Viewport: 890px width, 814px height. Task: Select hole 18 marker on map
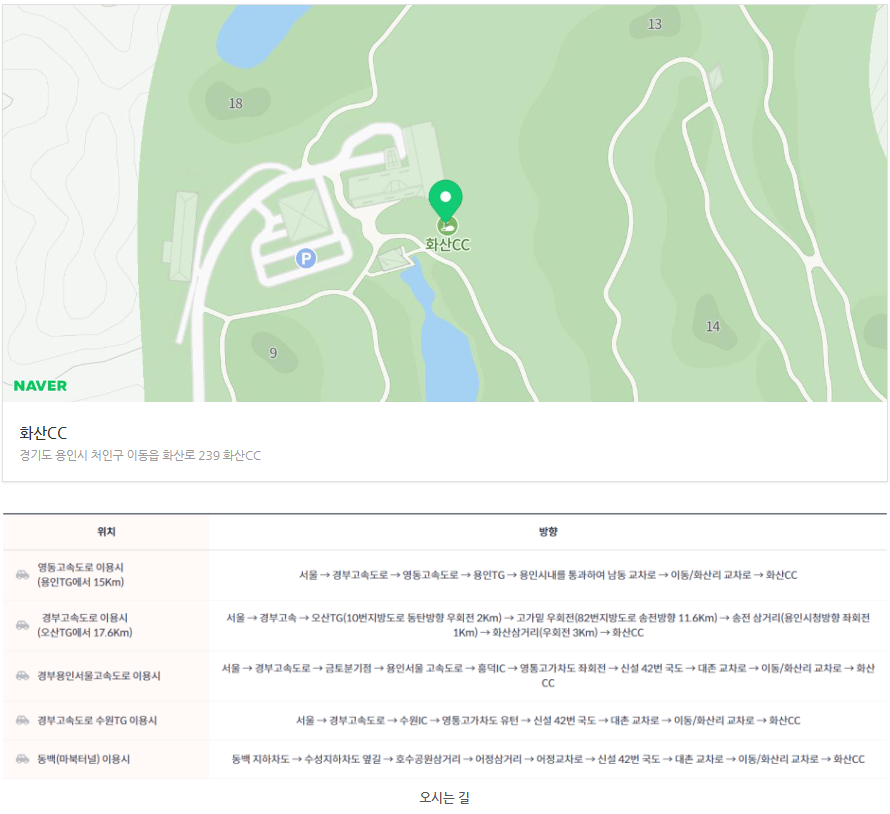235,103
